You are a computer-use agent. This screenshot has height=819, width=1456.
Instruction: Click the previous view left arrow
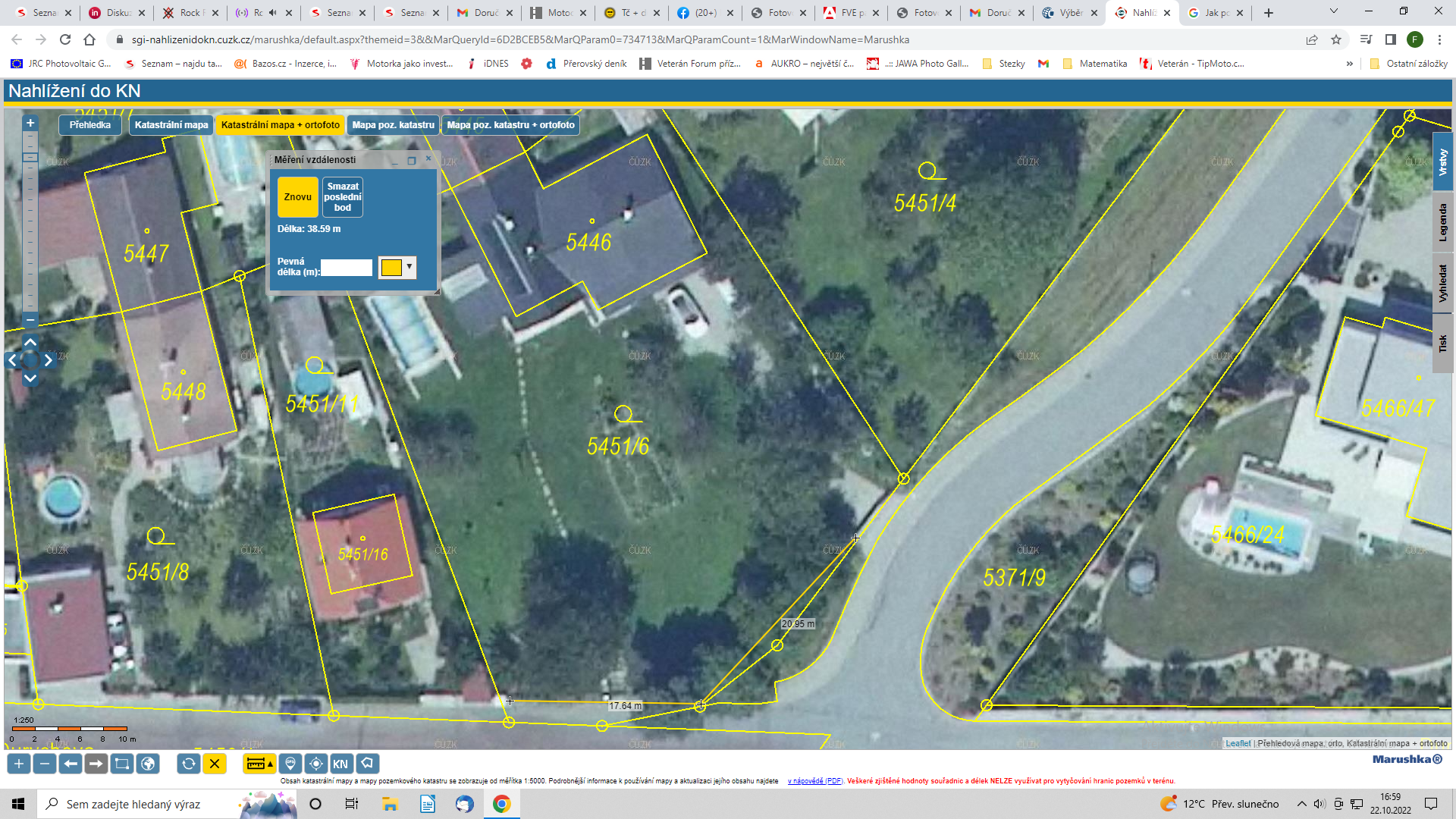(71, 764)
